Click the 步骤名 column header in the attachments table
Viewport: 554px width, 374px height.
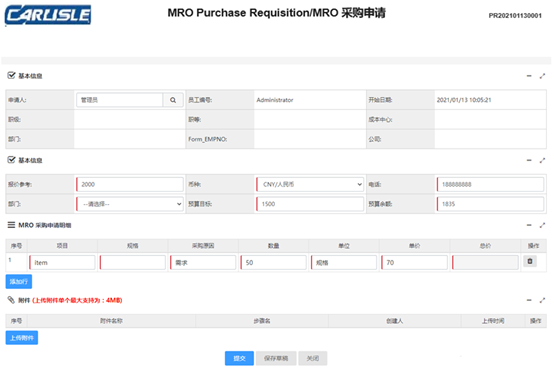coord(262,321)
